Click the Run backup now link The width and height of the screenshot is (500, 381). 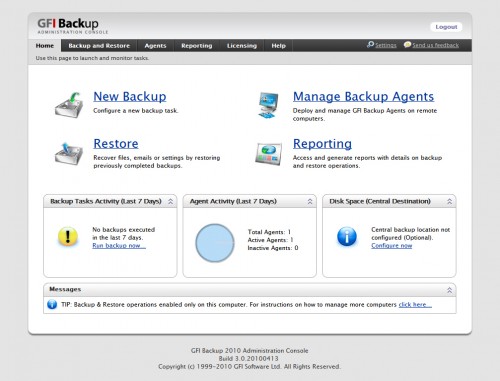119,246
